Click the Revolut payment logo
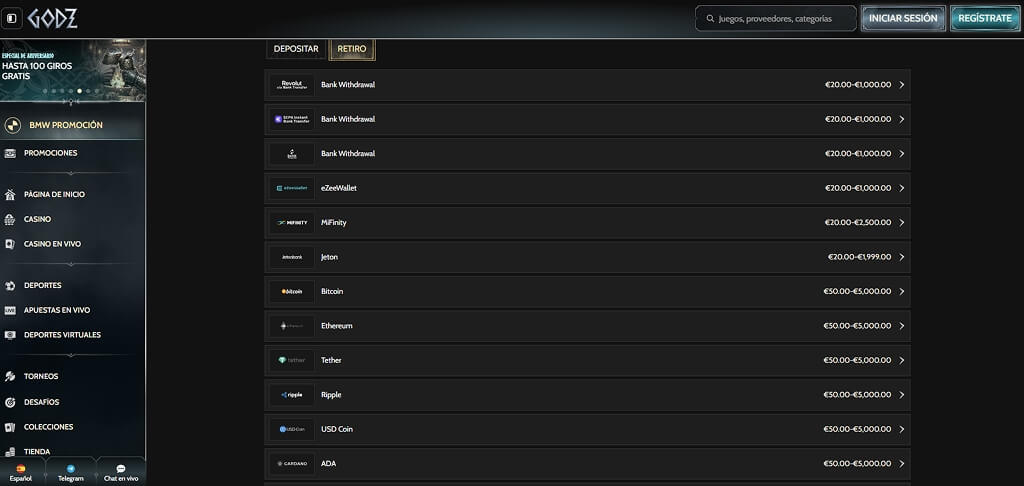 click(292, 85)
